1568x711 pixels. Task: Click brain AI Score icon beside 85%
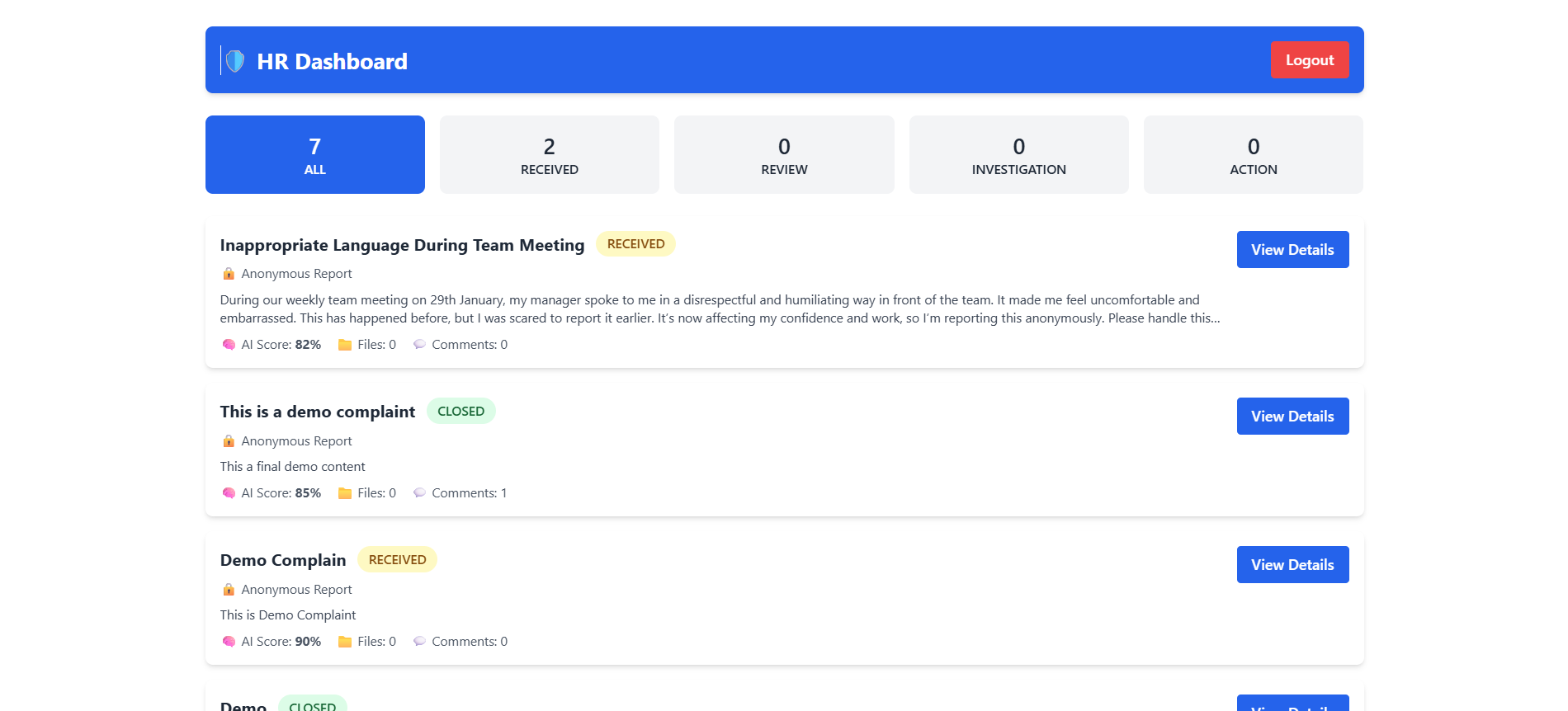tap(229, 493)
